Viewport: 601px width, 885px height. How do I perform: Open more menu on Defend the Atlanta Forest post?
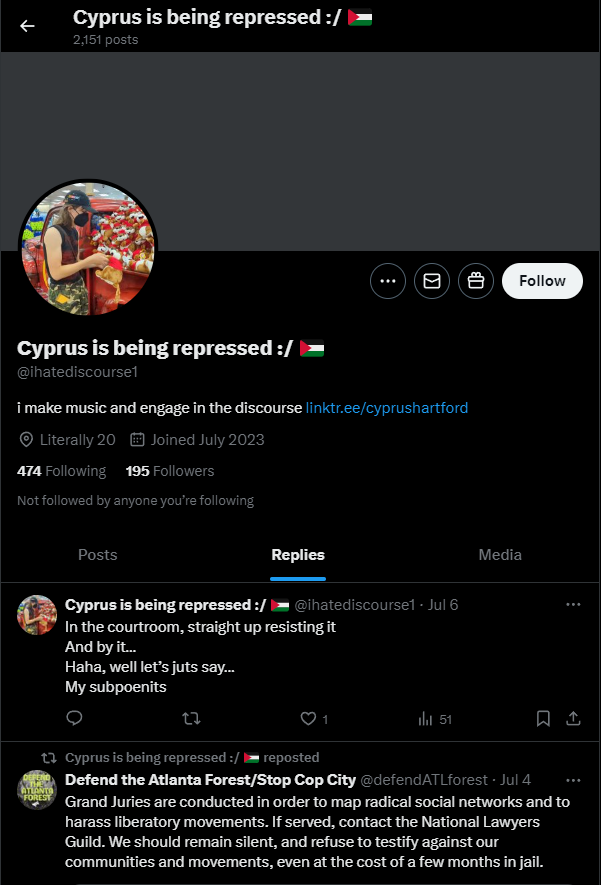tap(573, 780)
